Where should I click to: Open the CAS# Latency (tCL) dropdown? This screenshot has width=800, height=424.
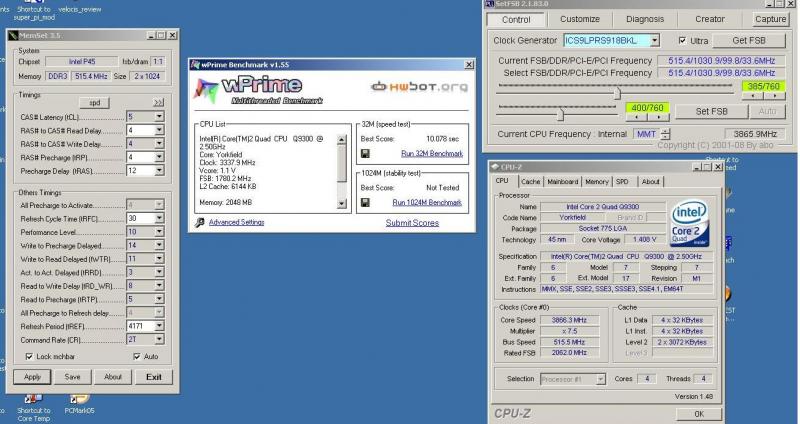click(x=159, y=117)
